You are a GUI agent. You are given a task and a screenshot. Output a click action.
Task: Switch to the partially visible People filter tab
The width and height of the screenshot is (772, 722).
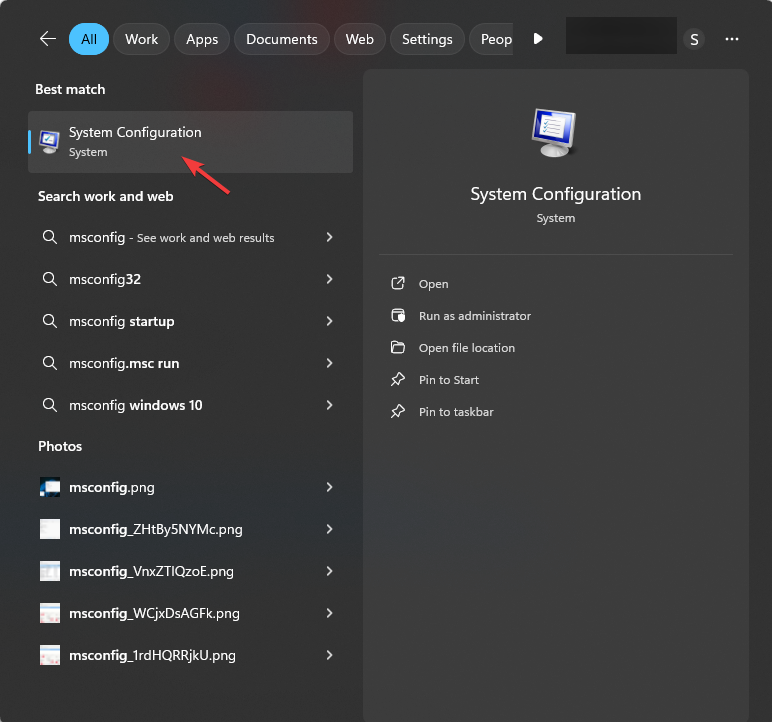(491, 39)
